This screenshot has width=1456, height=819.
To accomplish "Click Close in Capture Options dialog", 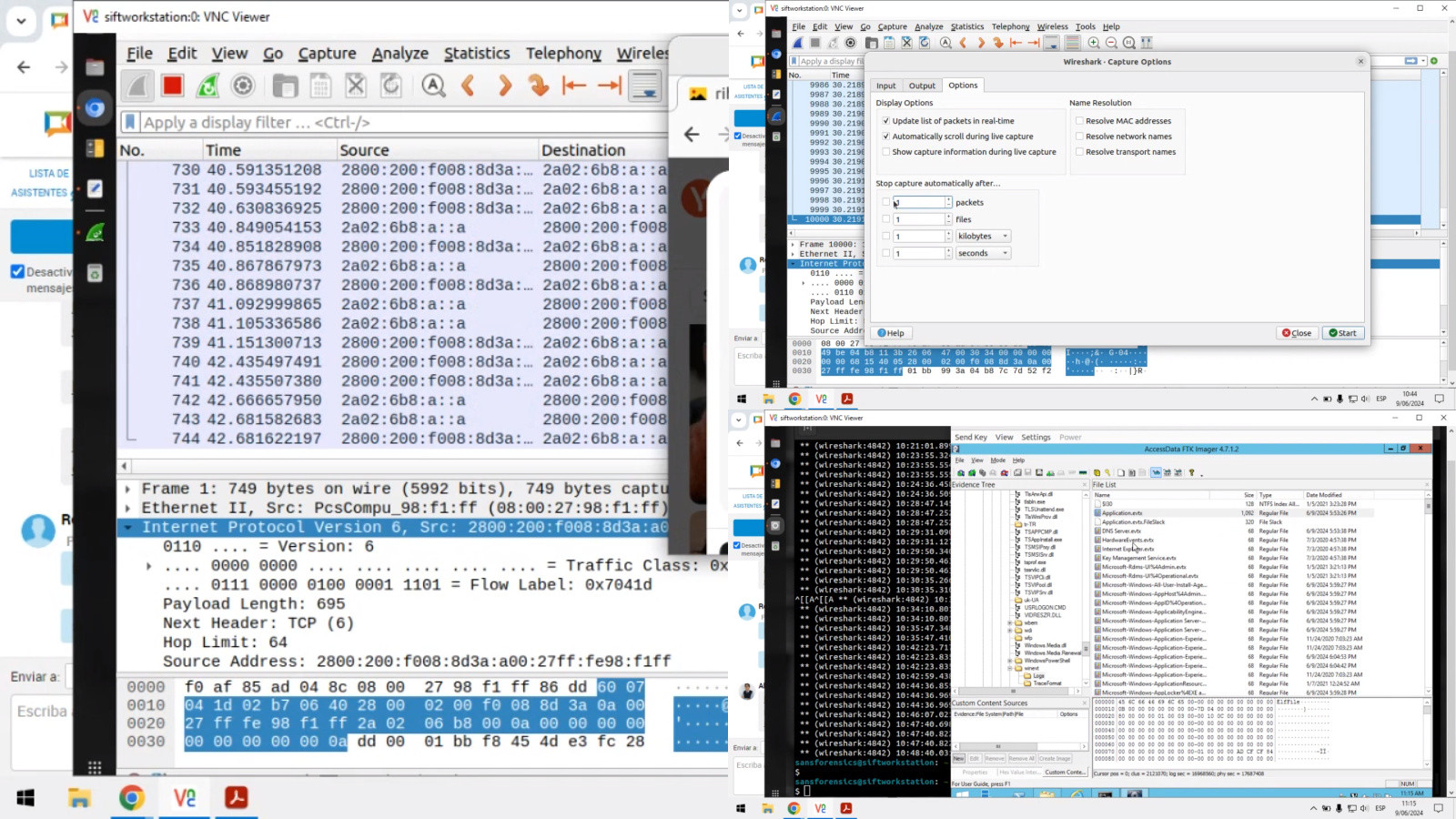I will point(1297,333).
